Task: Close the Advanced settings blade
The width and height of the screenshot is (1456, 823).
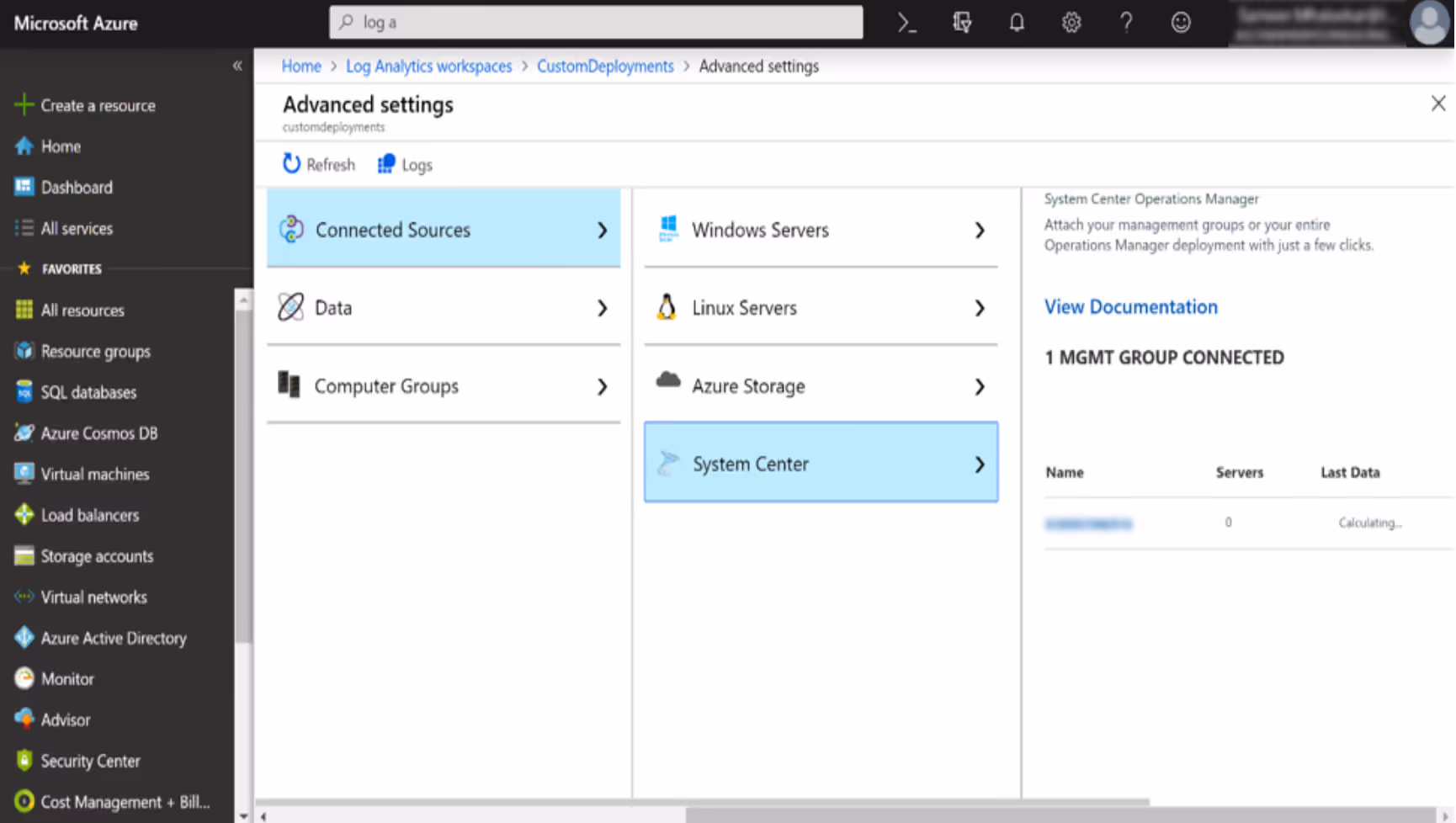Action: (x=1437, y=104)
